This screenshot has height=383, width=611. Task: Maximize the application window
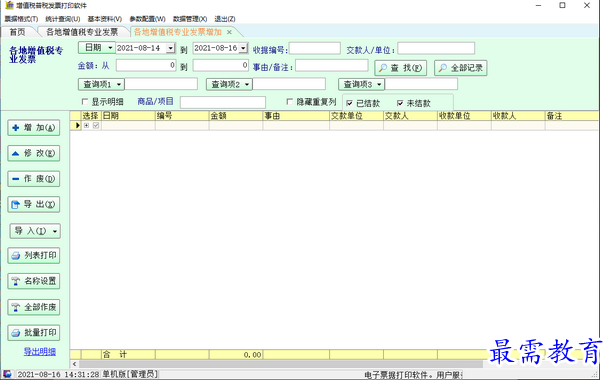click(562, 5)
